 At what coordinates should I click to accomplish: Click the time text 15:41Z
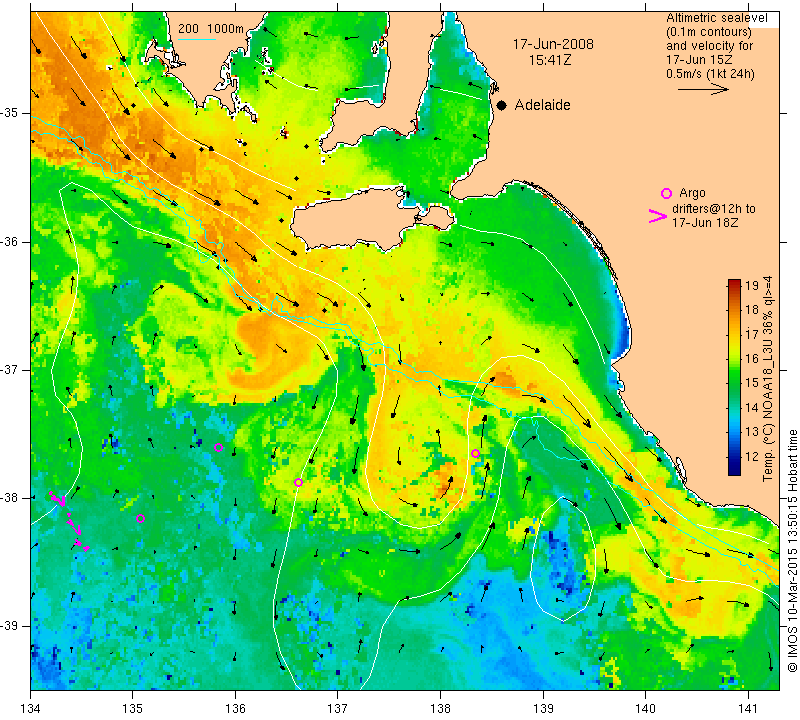[x=550, y=60]
